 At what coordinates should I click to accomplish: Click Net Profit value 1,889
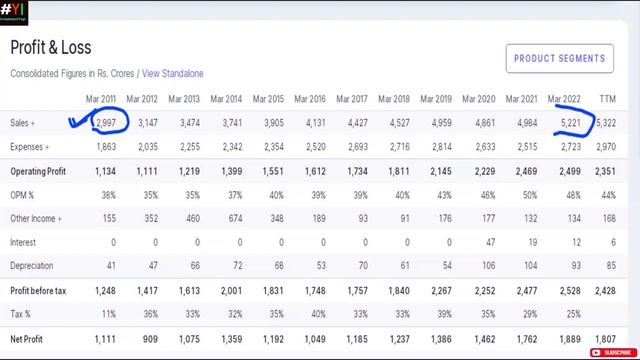[570, 339]
